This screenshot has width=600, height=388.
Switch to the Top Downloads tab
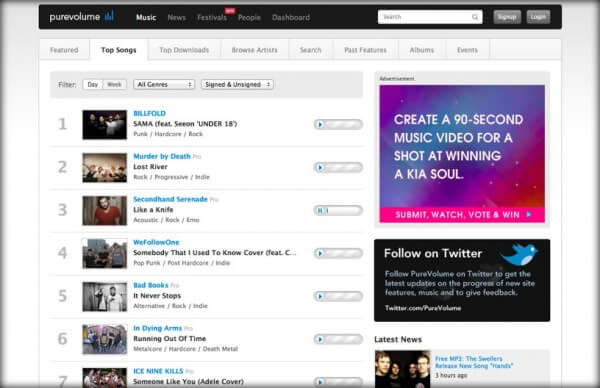click(x=184, y=50)
